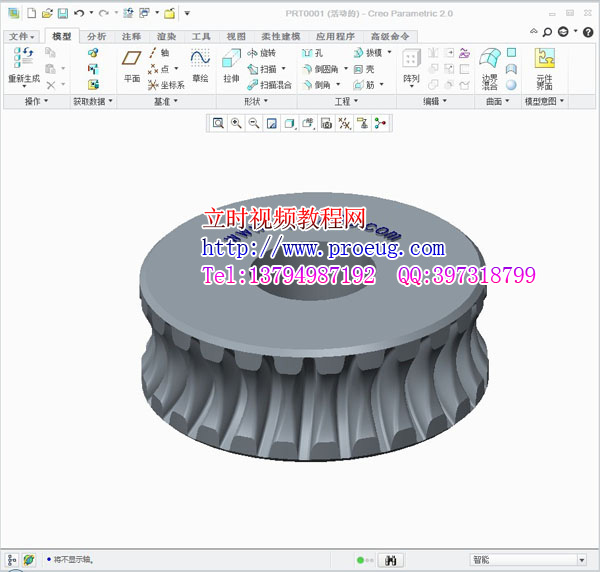Switch to the 渲染 tab
600x572 pixels.
166,36
